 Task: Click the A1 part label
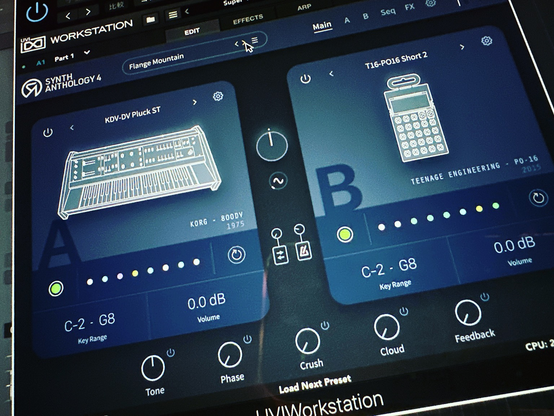[x=41, y=63]
